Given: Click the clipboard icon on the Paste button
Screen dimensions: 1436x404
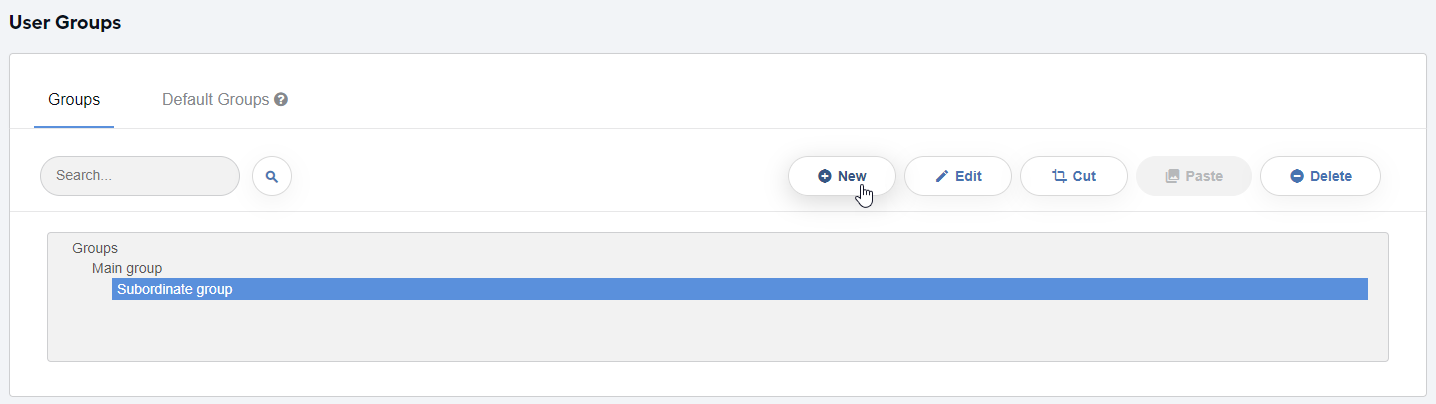Looking at the screenshot, I should click(x=1173, y=176).
